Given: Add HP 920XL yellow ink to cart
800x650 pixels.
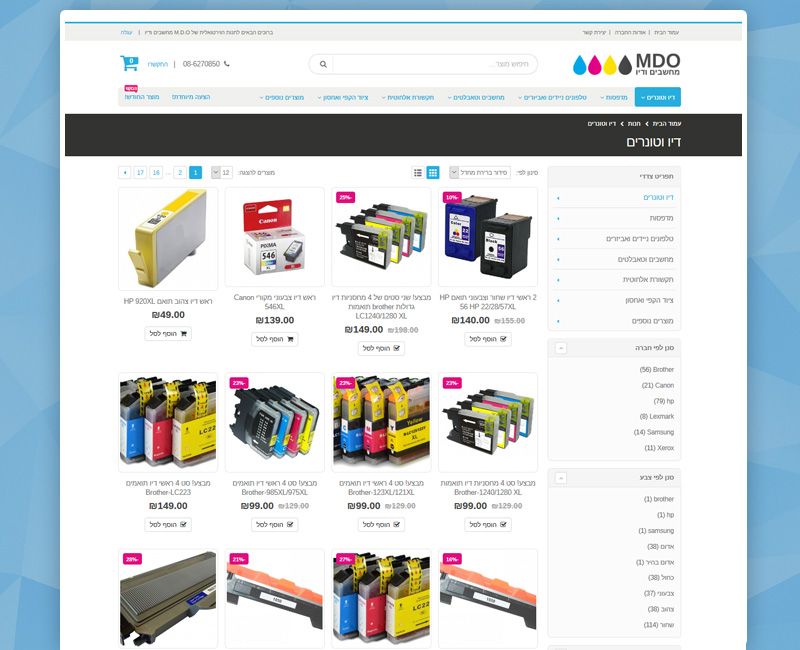Looking at the screenshot, I should (x=168, y=334).
